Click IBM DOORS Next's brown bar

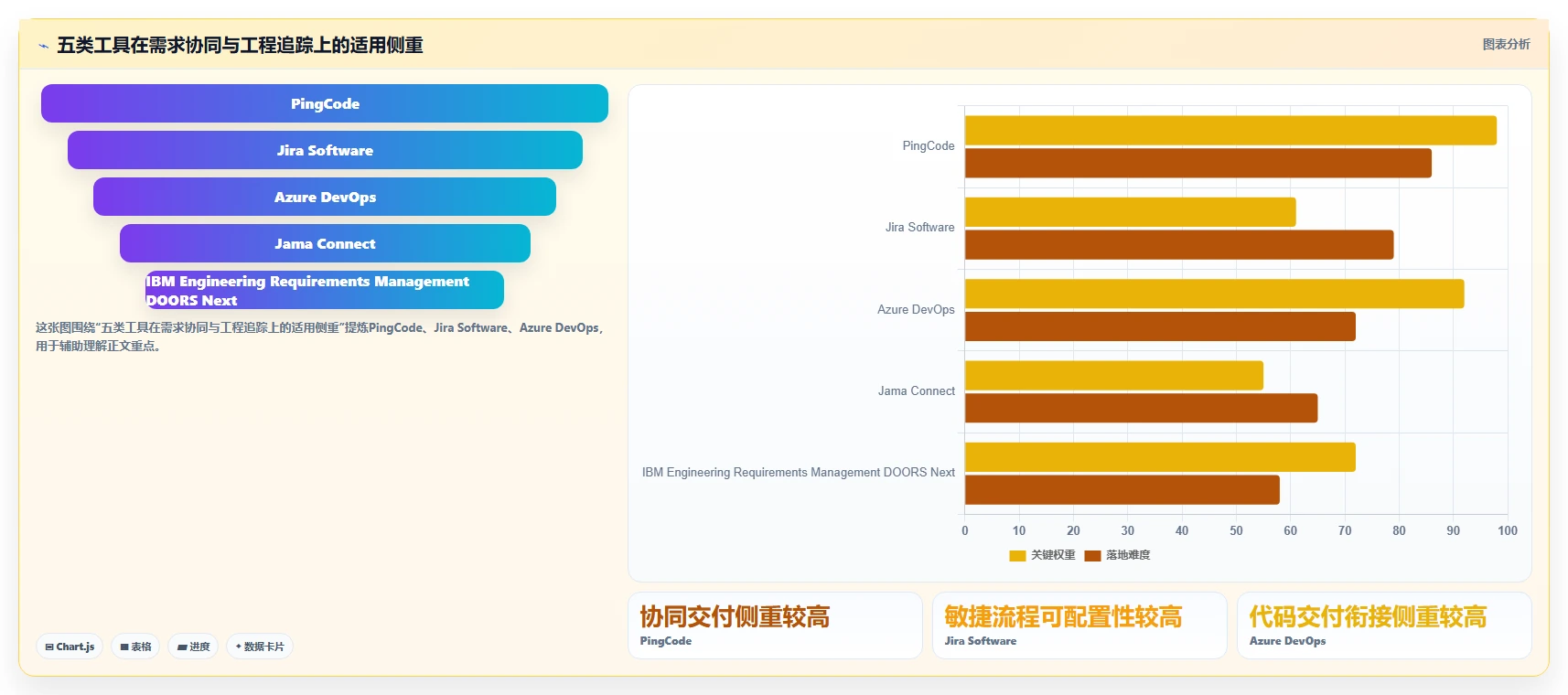click(x=1122, y=489)
